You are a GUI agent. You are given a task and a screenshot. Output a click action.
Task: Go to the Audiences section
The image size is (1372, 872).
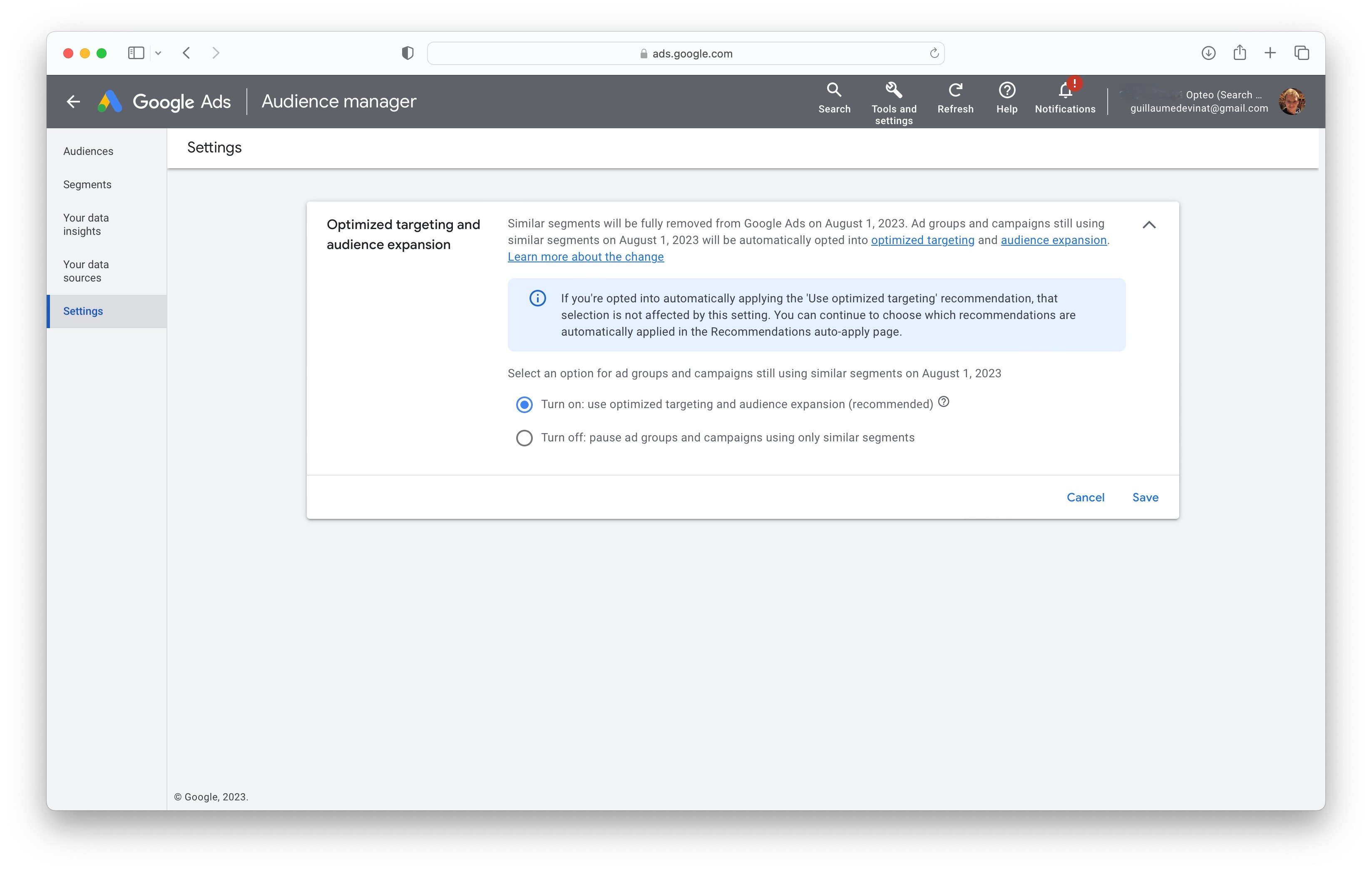pos(88,151)
